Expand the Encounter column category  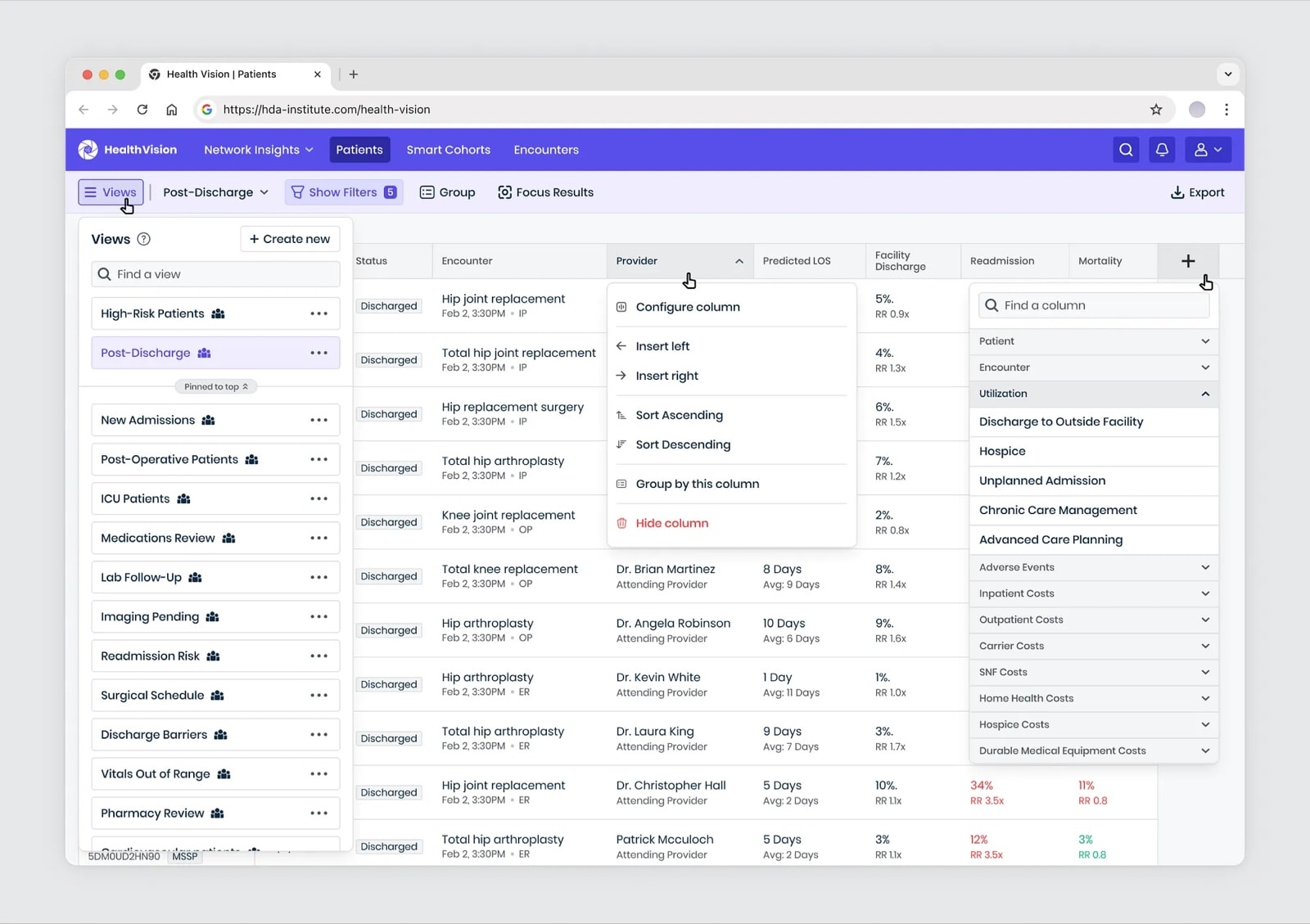coord(1094,367)
